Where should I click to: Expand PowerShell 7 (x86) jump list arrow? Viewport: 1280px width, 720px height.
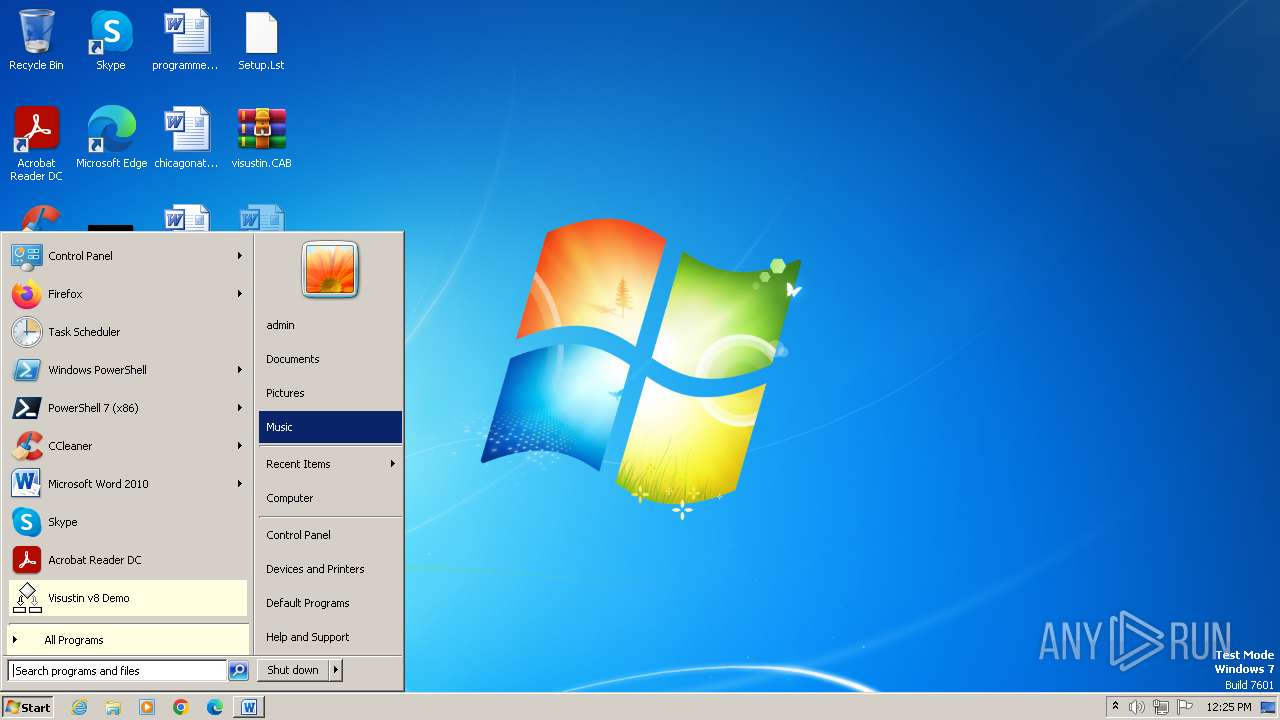[240, 408]
